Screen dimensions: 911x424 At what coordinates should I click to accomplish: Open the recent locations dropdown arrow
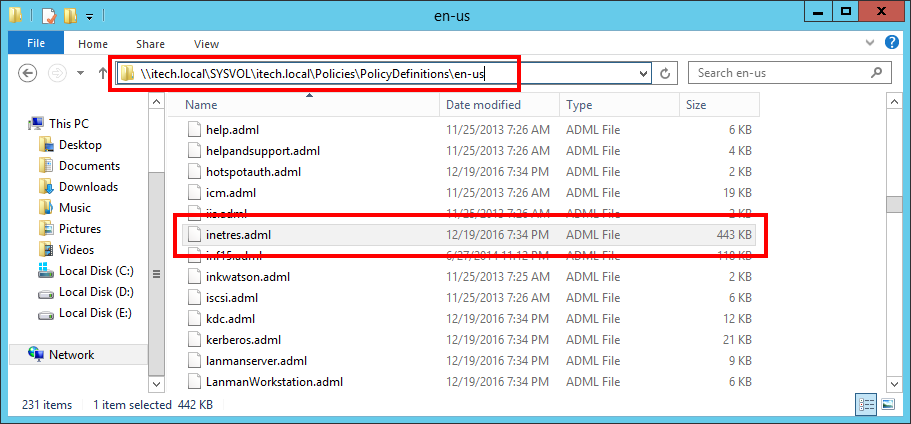(81, 73)
